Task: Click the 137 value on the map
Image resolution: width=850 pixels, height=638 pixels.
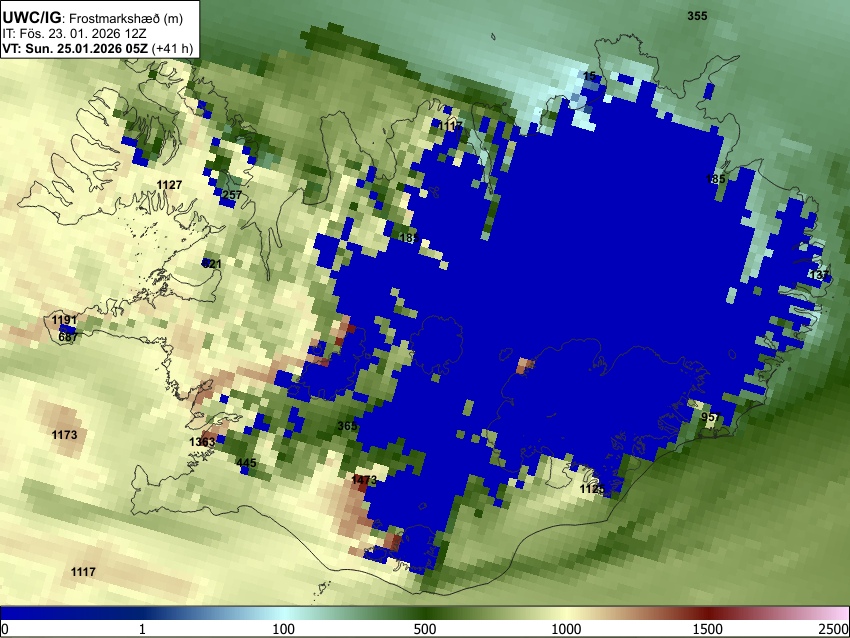Action: (x=820, y=275)
